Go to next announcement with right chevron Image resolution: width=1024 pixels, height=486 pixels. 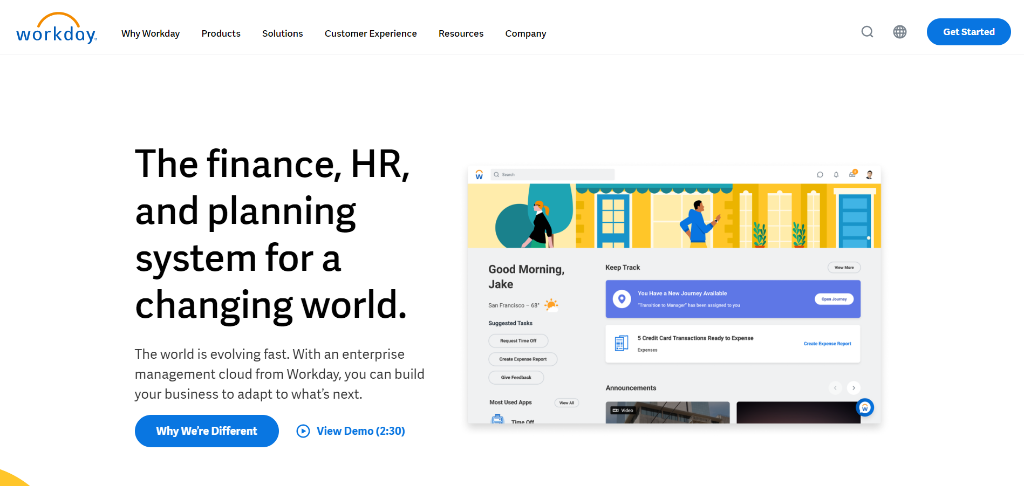click(854, 388)
